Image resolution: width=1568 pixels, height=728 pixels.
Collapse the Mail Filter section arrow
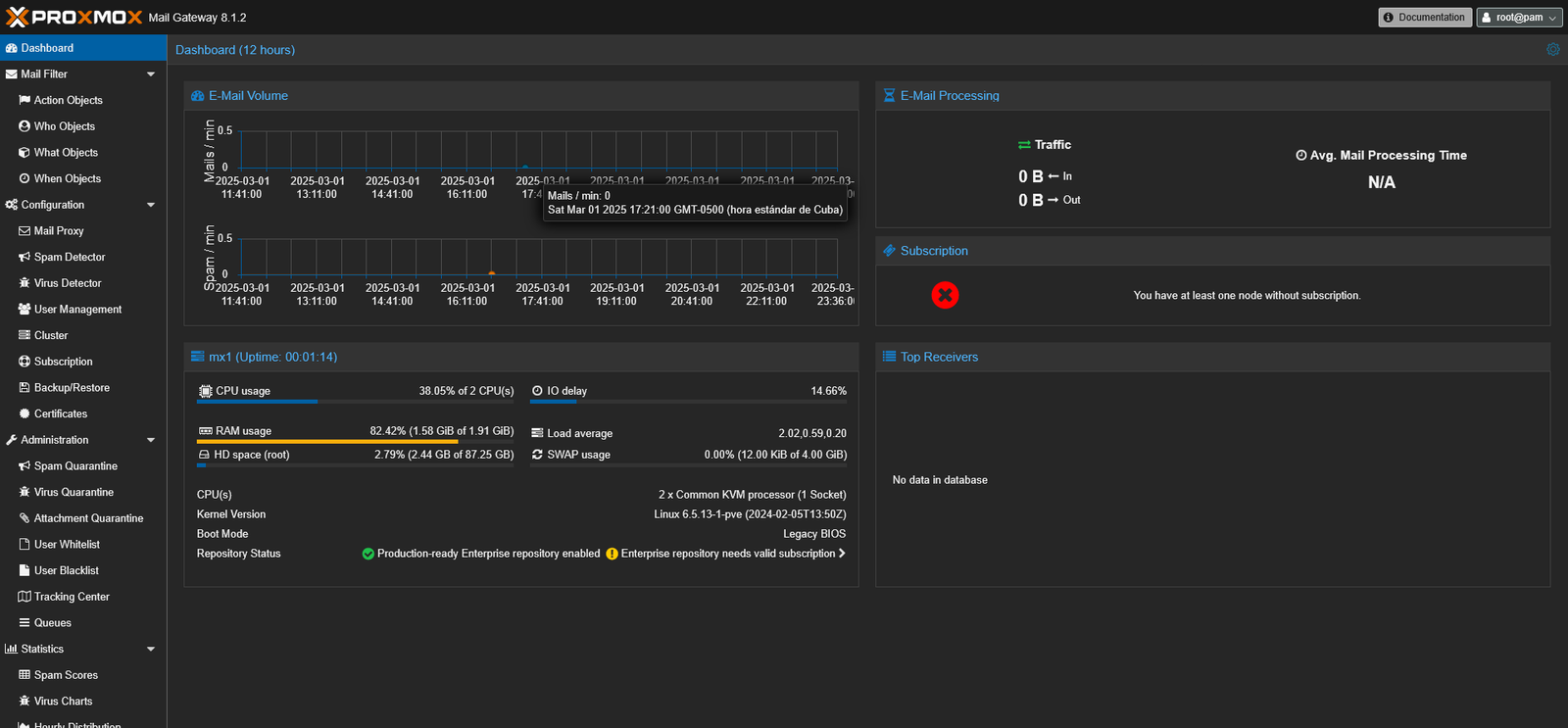(x=151, y=74)
